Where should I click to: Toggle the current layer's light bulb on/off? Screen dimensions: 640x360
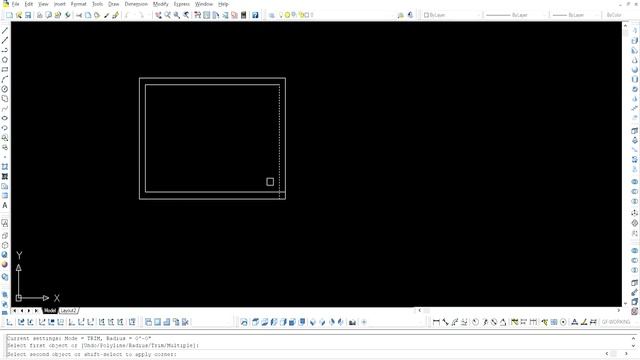[281, 15]
